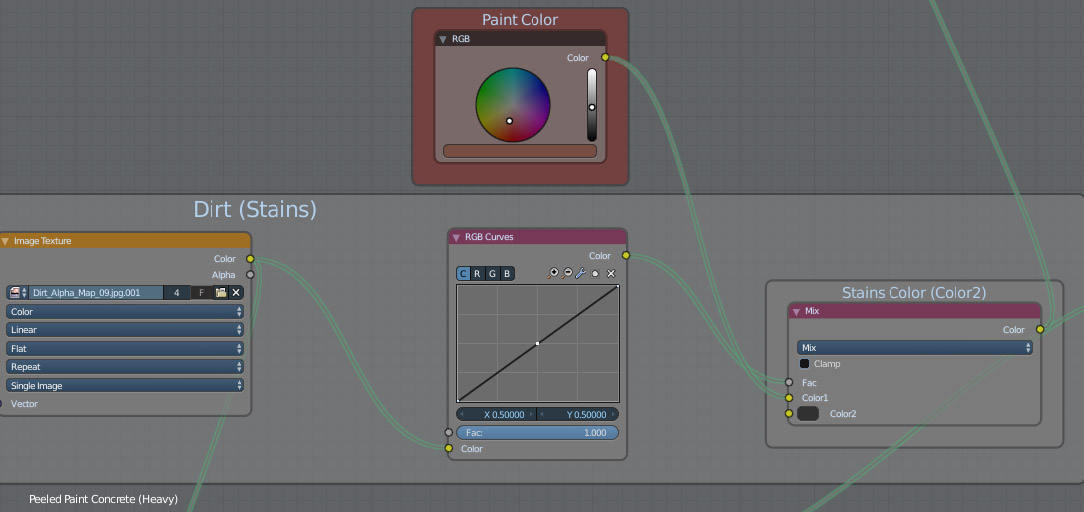Unlink image with the X button
Image resolution: width=1084 pixels, height=512 pixels.
(236, 293)
